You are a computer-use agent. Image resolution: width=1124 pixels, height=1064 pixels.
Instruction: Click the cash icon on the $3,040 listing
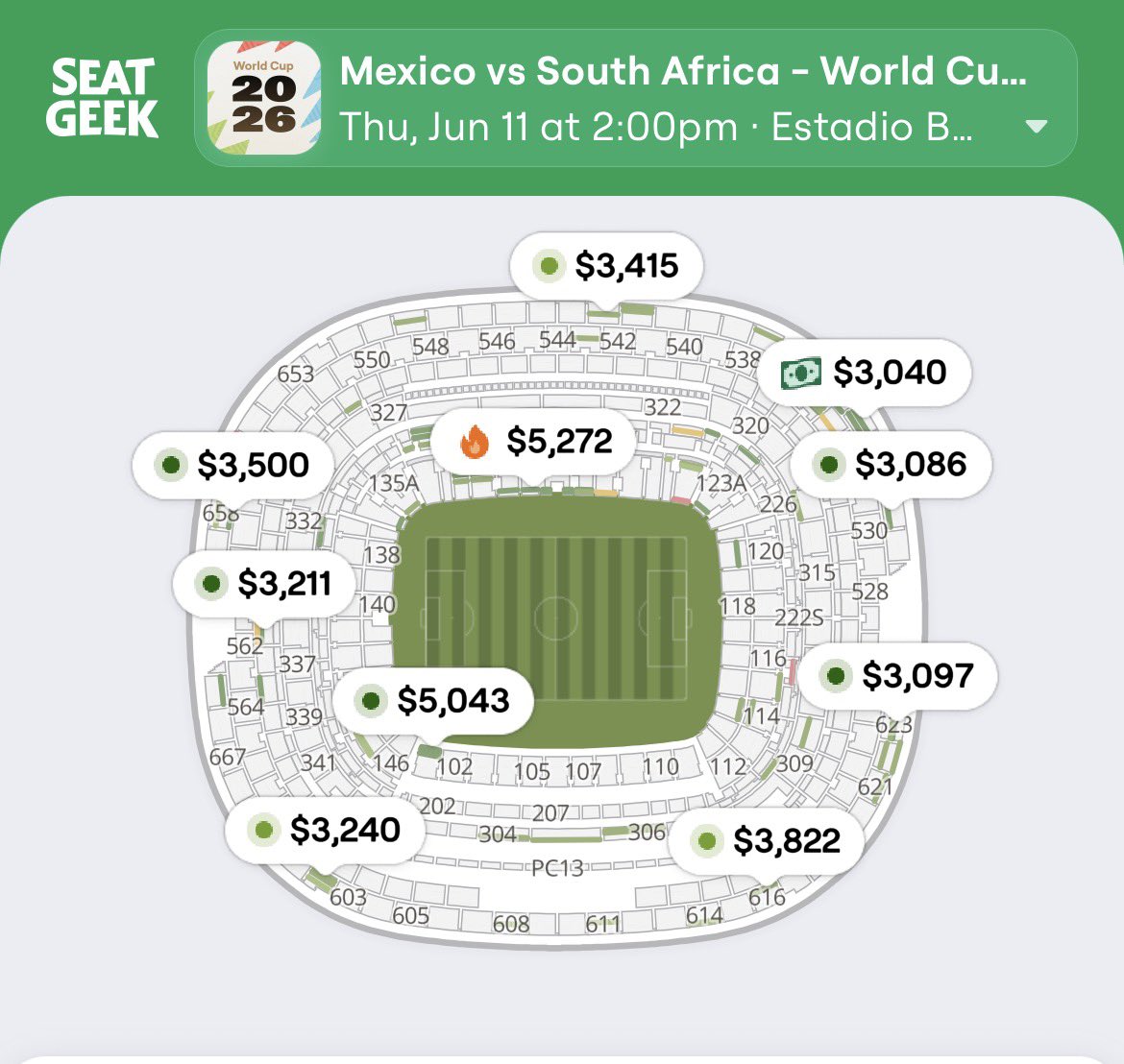pyautogui.click(x=800, y=374)
